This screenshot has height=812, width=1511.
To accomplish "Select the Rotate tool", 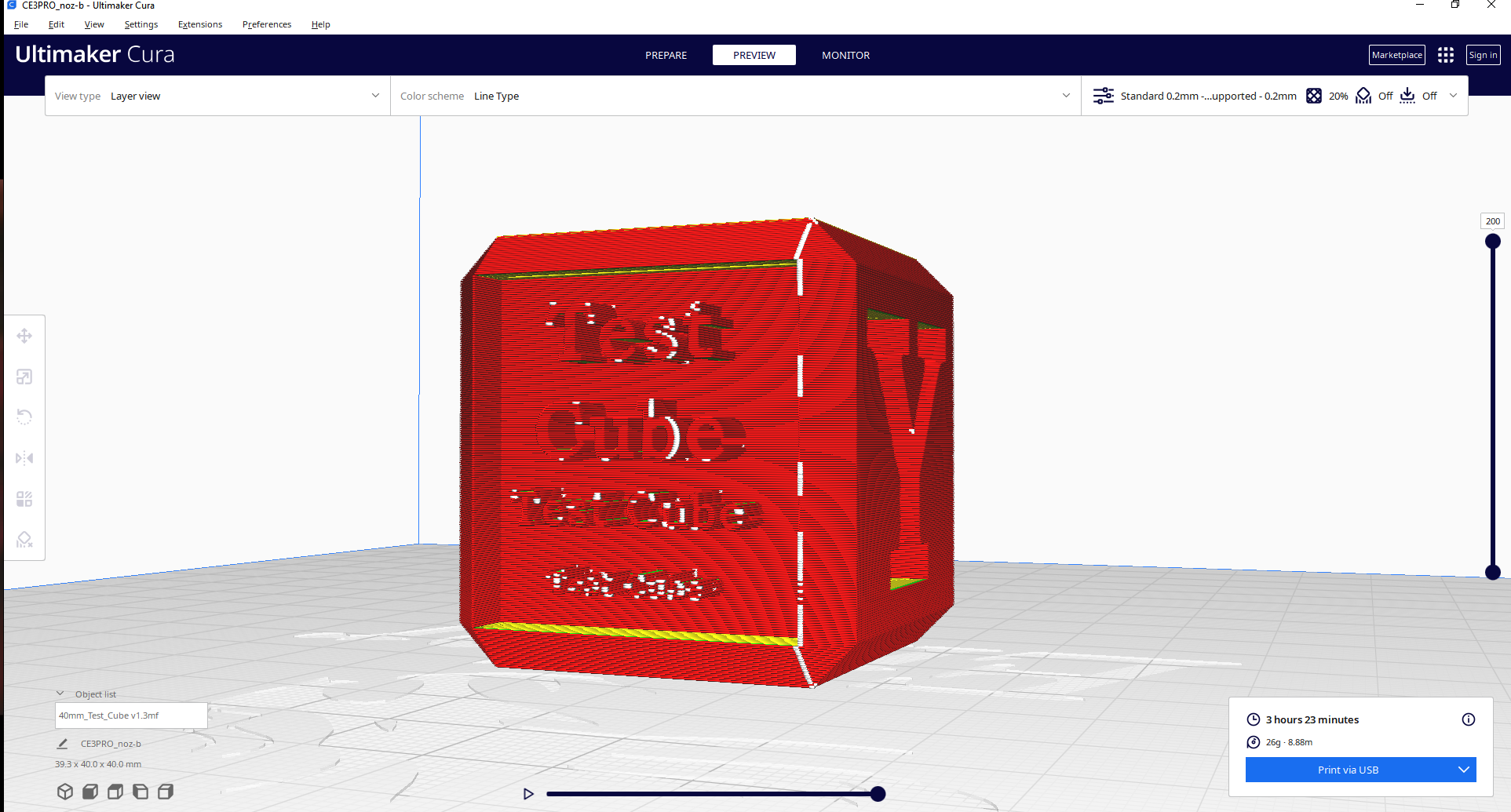I will pyautogui.click(x=24, y=417).
